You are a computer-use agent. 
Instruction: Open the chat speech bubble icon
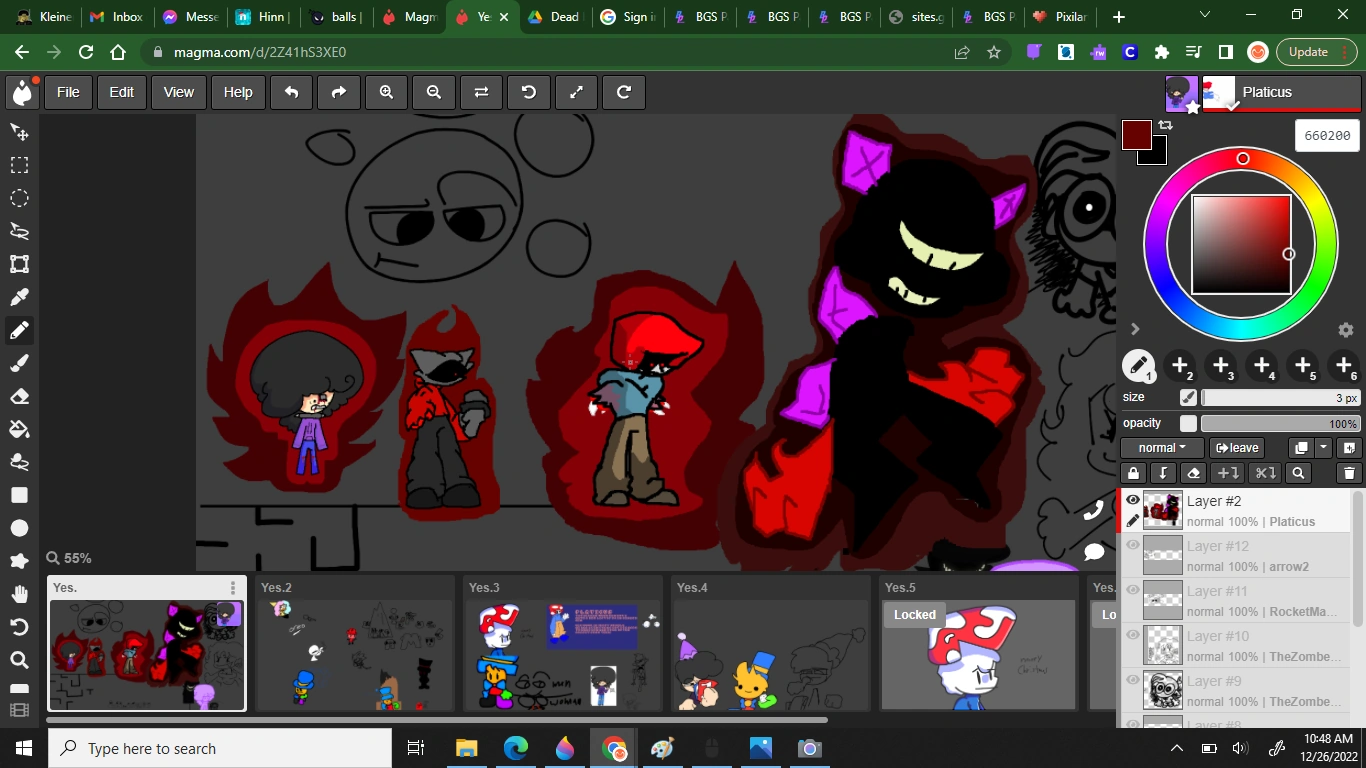pyautogui.click(x=1094, y=552)
